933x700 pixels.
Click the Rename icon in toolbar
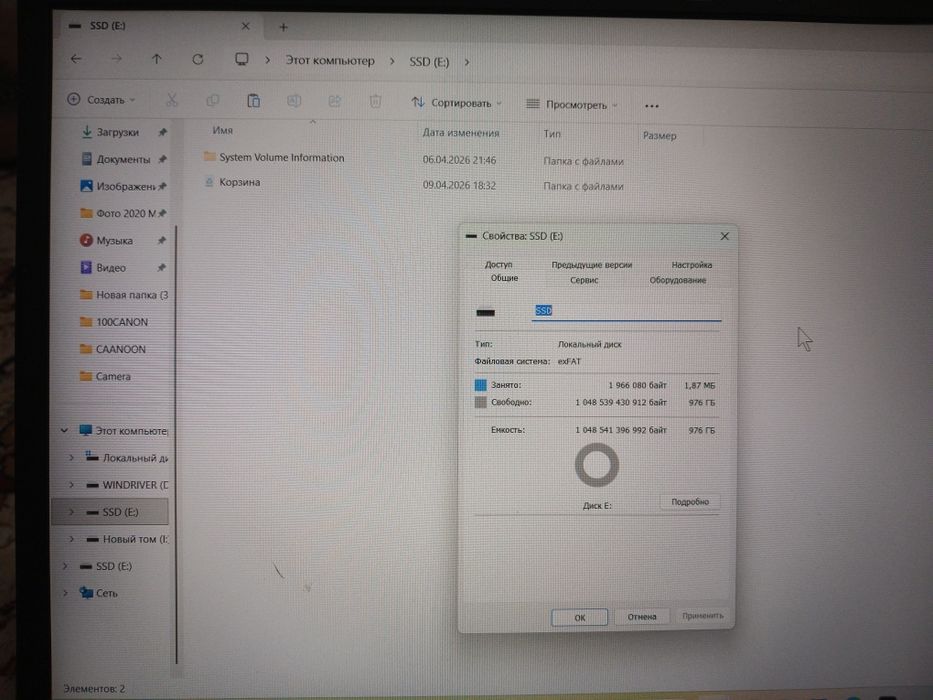pos(294,101)
